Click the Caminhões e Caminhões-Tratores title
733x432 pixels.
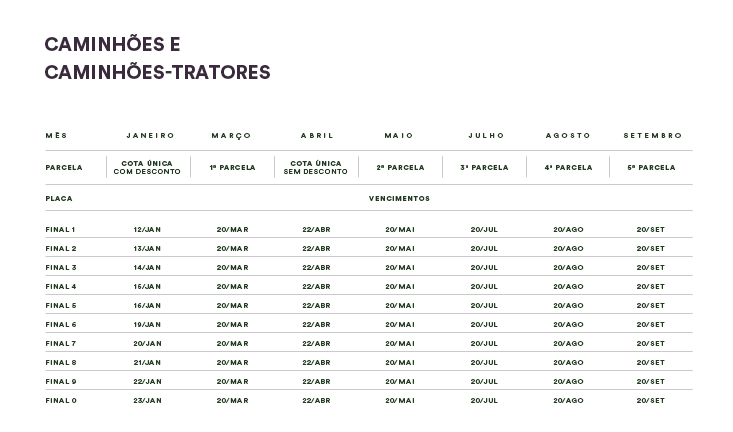click(x=157, y=58)
